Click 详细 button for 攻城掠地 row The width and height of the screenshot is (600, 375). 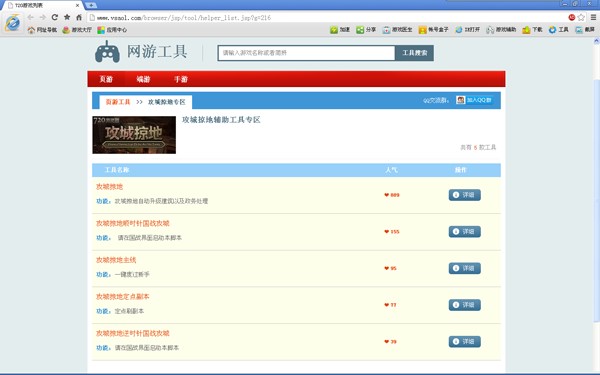pos(465,195)
